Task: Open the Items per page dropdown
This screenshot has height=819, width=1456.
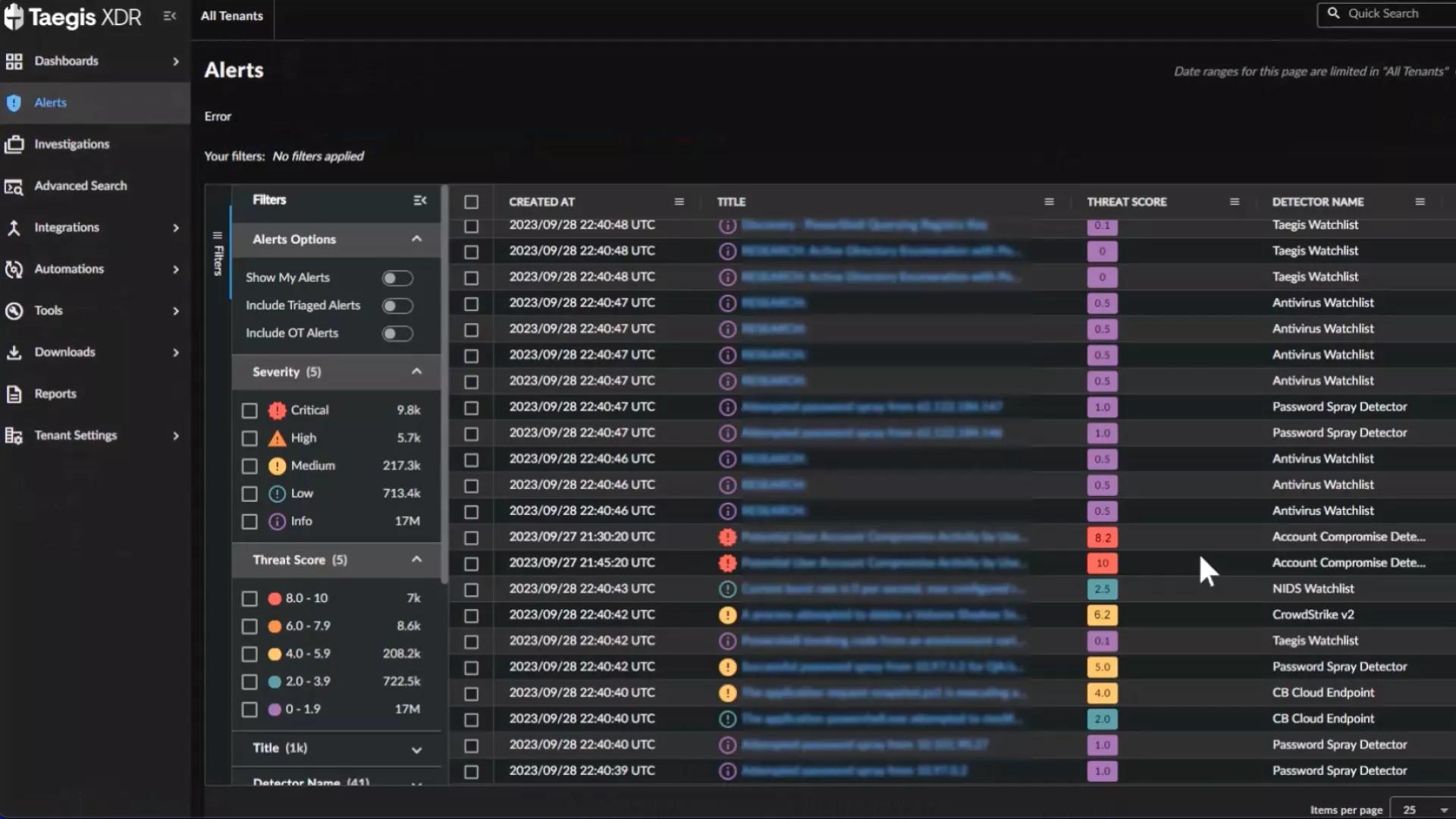Action: click(1424, 809)
